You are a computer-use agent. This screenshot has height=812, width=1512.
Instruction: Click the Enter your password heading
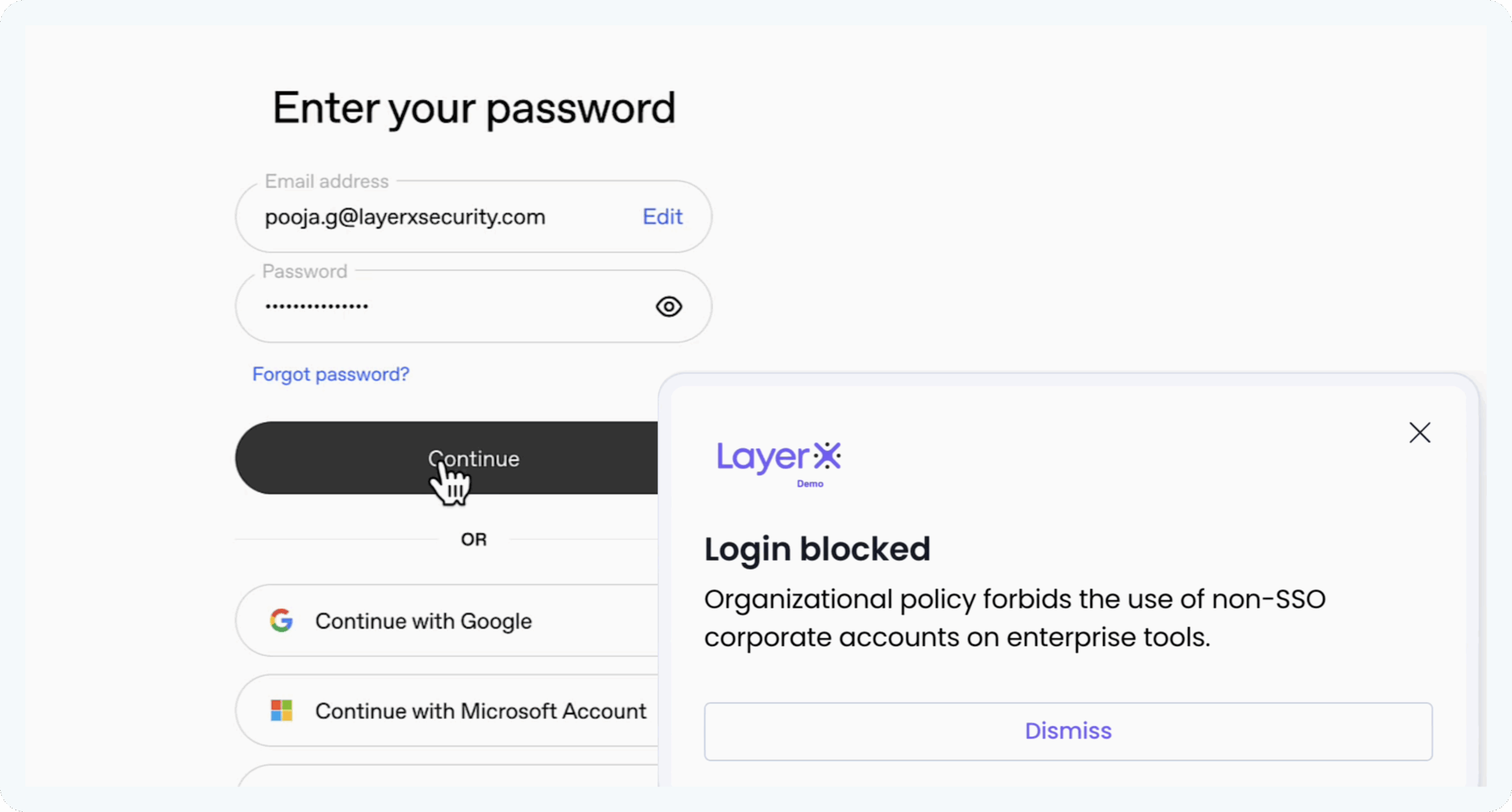(x=474, y=108)
